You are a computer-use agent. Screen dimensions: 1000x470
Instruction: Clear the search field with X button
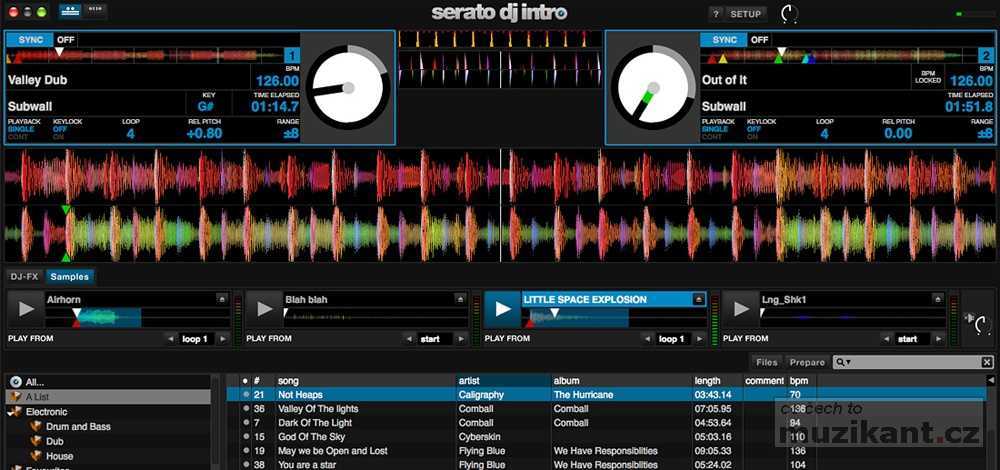pyautogui.click(x=987, y=362)
